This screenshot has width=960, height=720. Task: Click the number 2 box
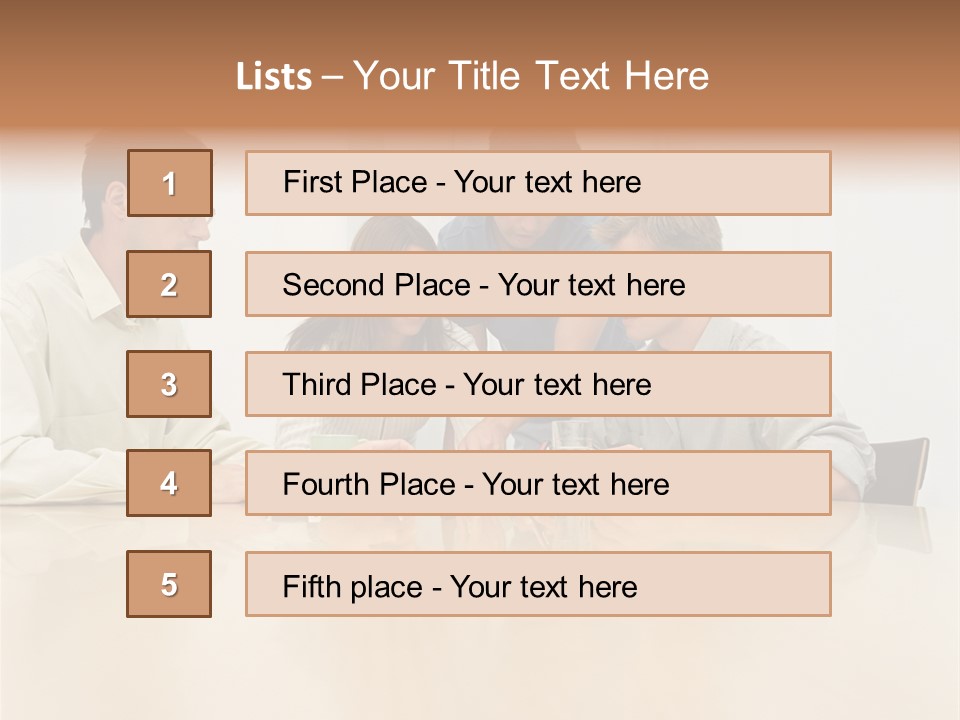coord(169,284)
